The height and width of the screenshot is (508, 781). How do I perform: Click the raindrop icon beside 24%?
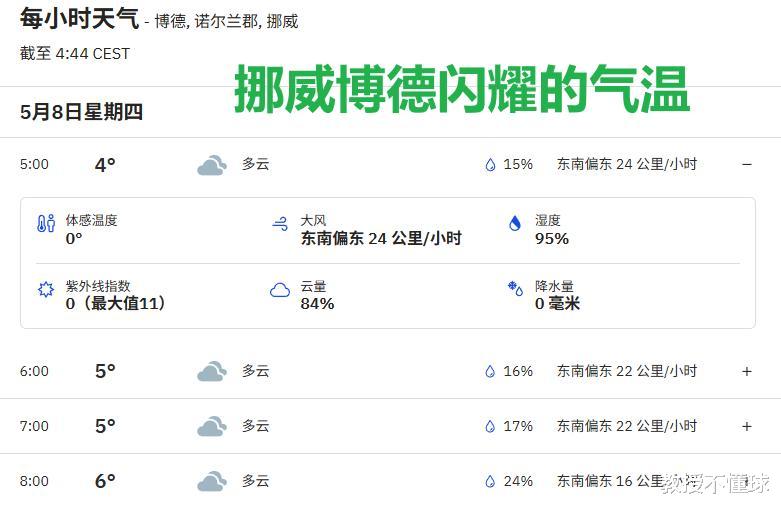pos(490,482)
